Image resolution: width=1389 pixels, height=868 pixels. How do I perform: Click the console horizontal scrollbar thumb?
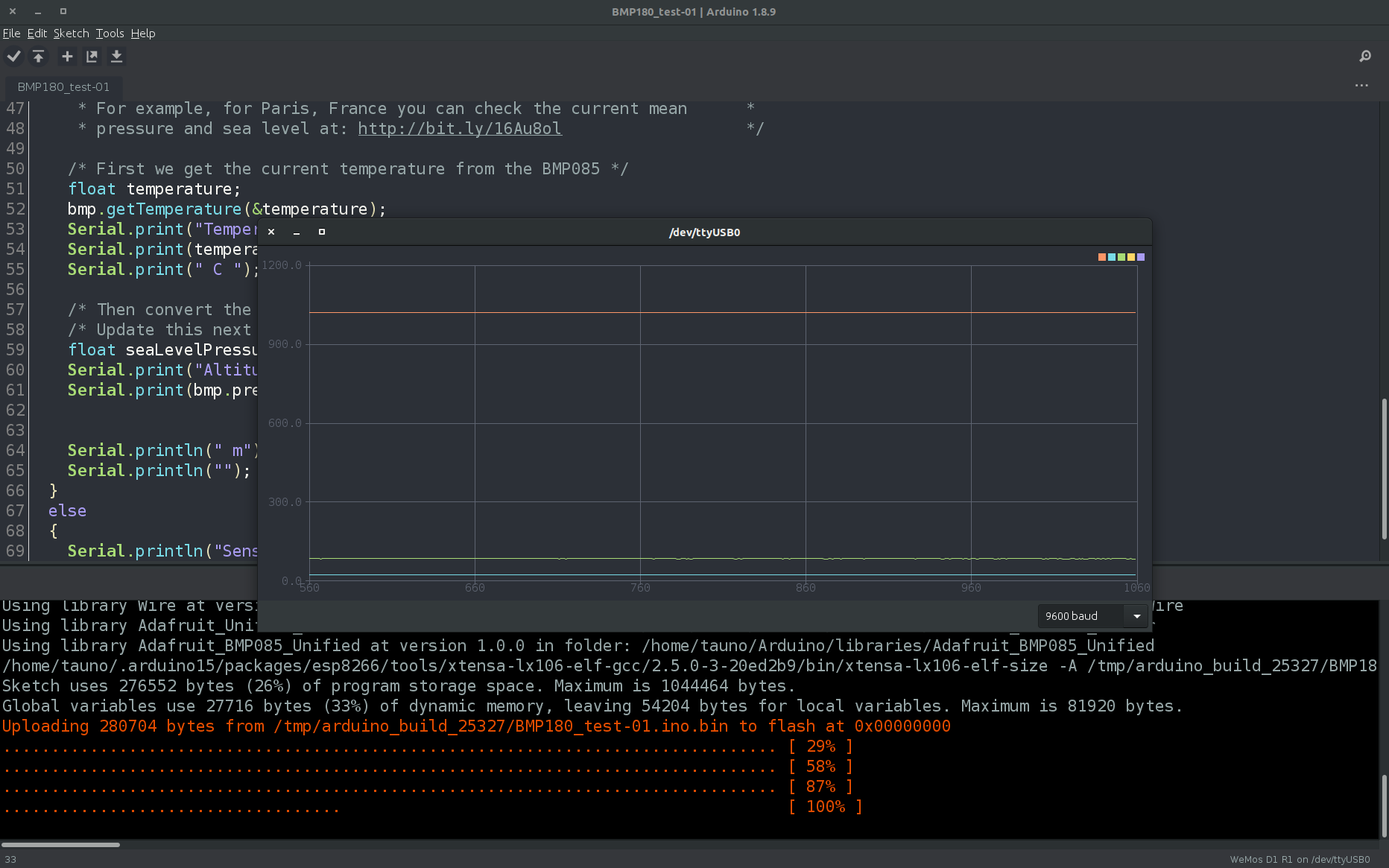click(x=60, y=844)
